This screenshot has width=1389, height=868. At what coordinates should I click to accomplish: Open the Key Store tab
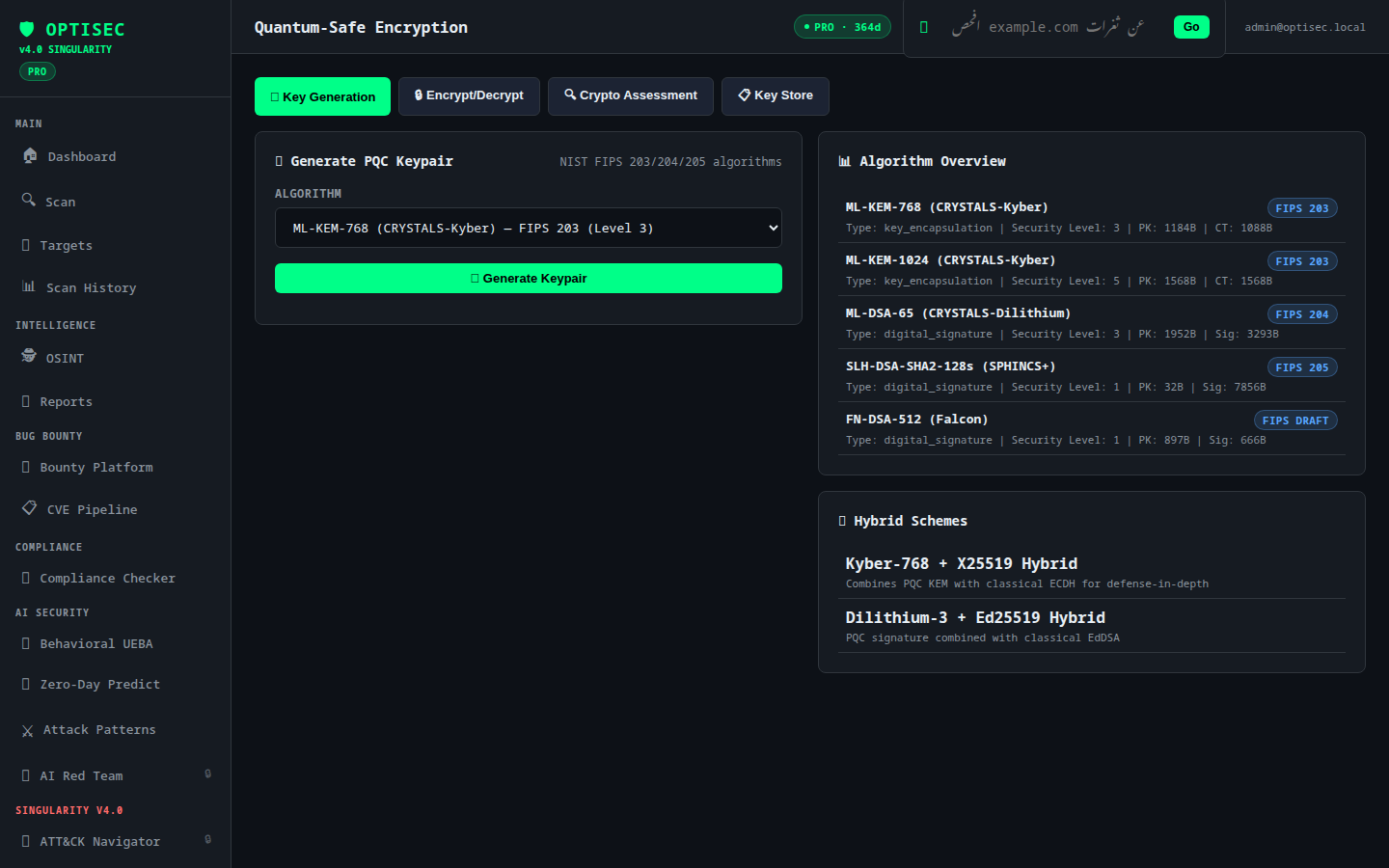[776, 95]
